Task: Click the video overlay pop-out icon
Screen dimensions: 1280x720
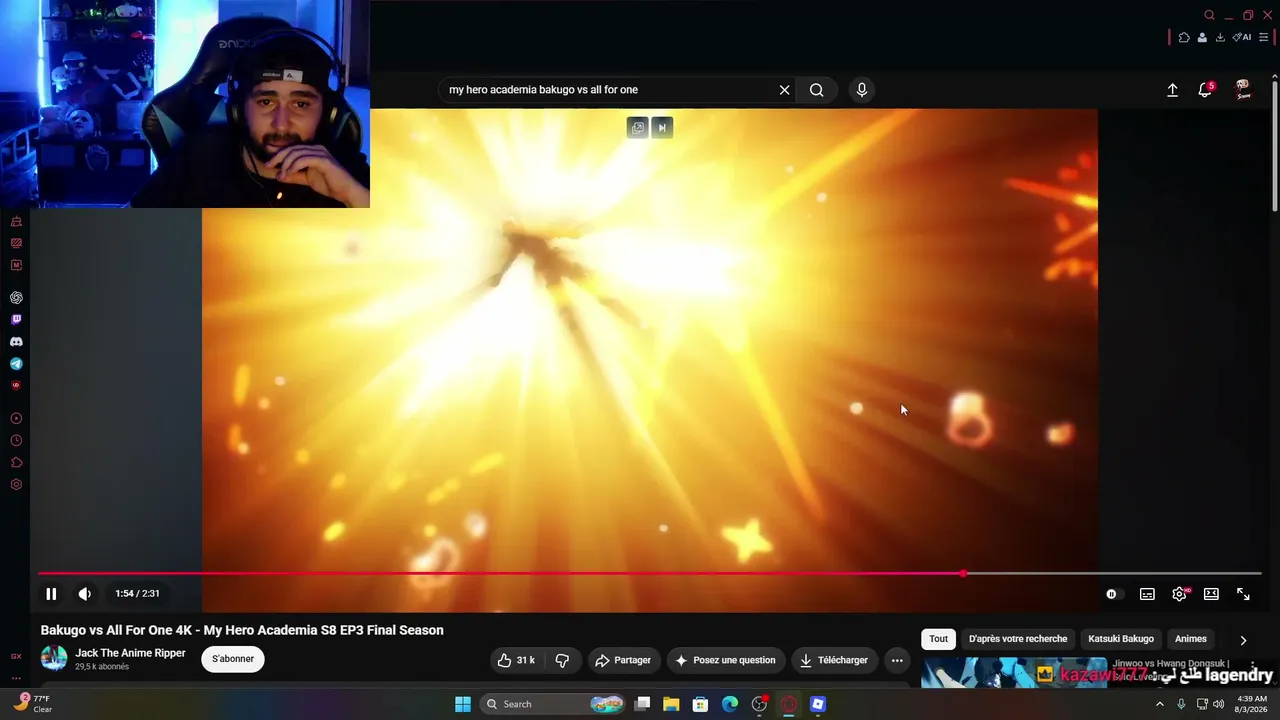Action: (638, 128)
